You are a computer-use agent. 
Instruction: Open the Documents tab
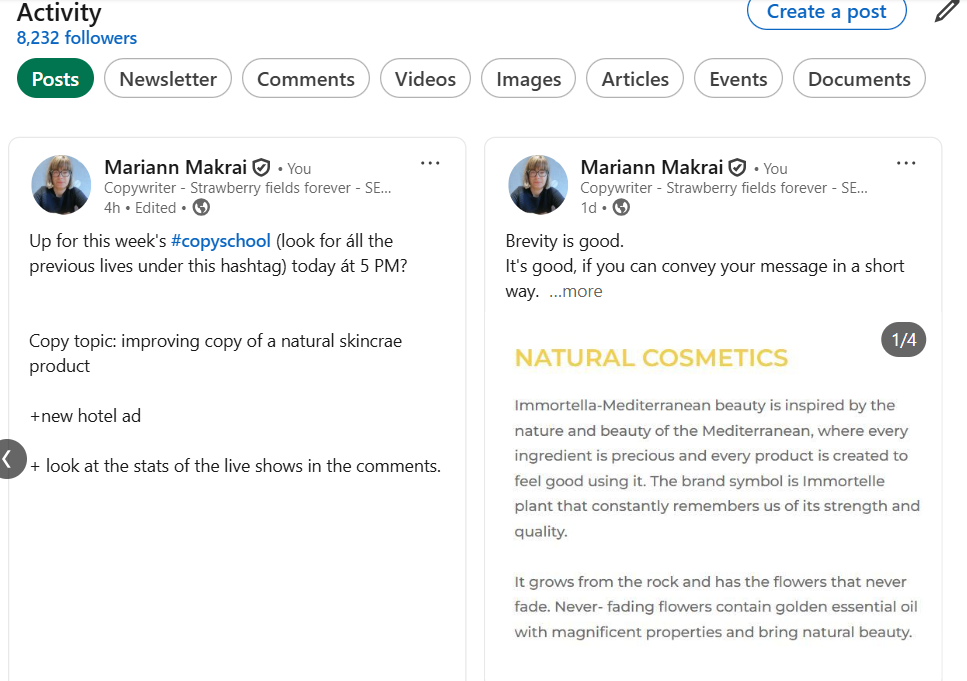[859, 78]
